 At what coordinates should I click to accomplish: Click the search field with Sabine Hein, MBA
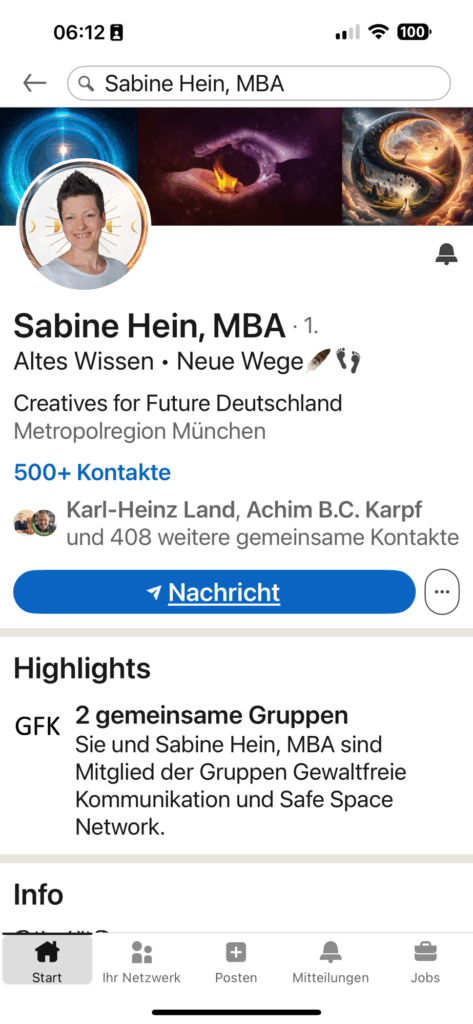tap(259, 83)
